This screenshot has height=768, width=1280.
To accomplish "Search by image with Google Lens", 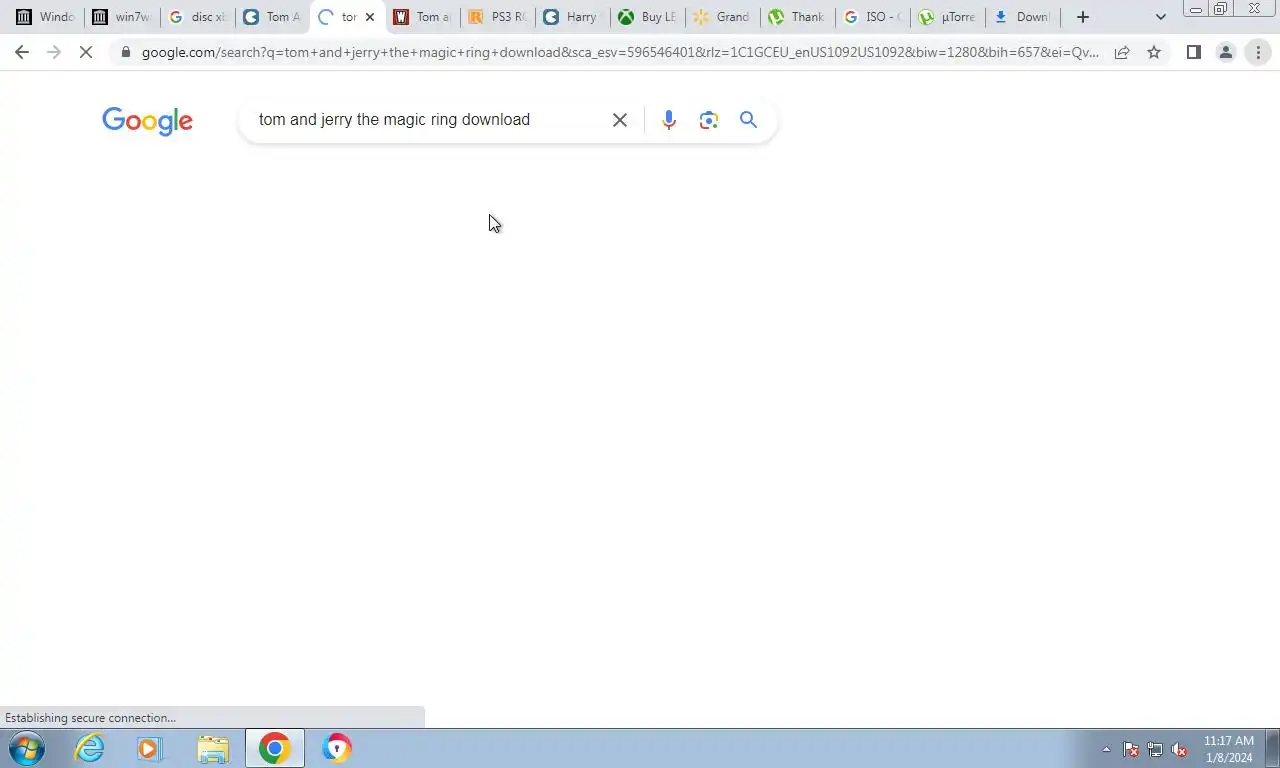I will pos(709,120).
